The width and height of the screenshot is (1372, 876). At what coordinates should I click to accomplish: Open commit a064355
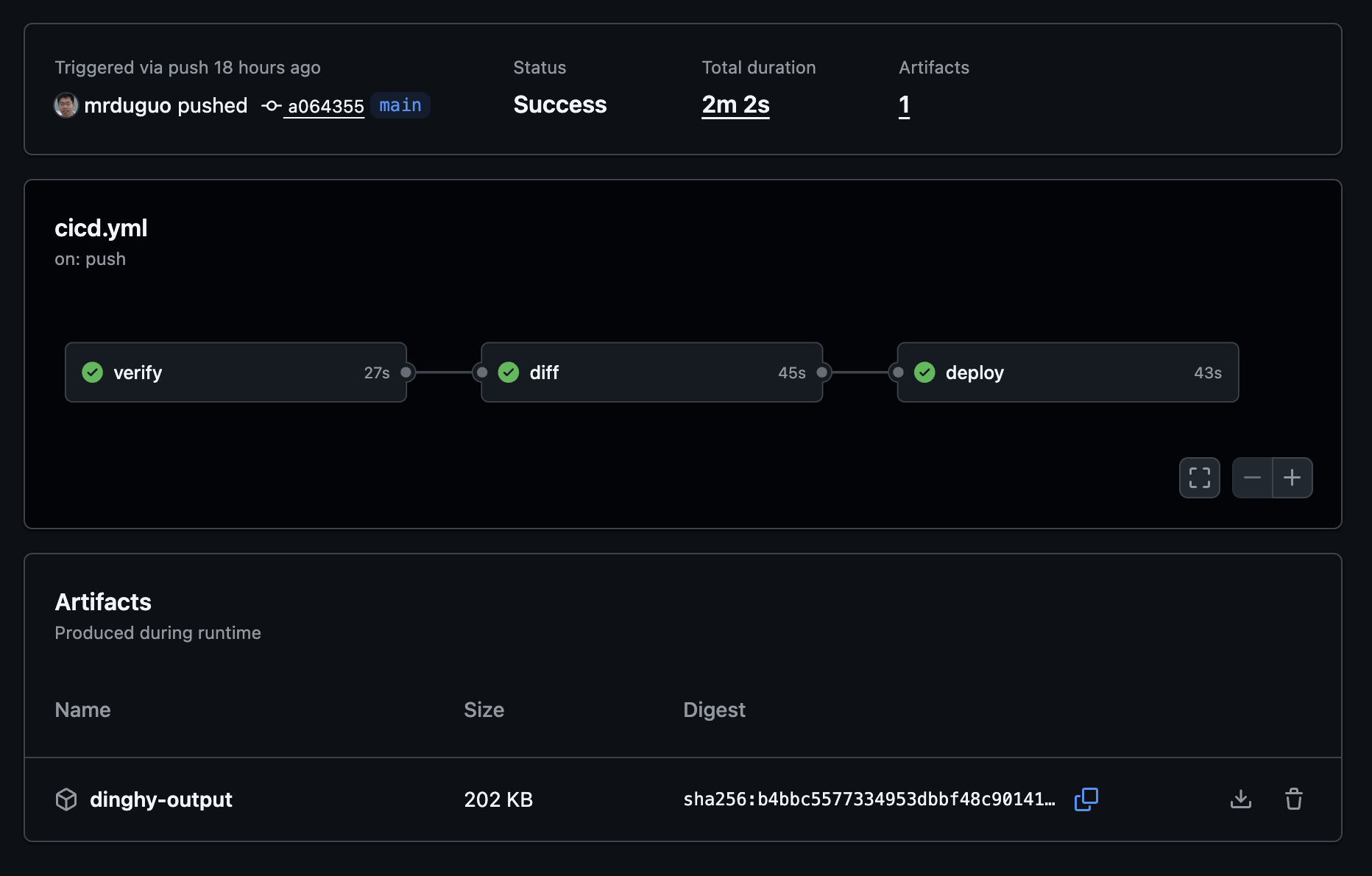325,107
